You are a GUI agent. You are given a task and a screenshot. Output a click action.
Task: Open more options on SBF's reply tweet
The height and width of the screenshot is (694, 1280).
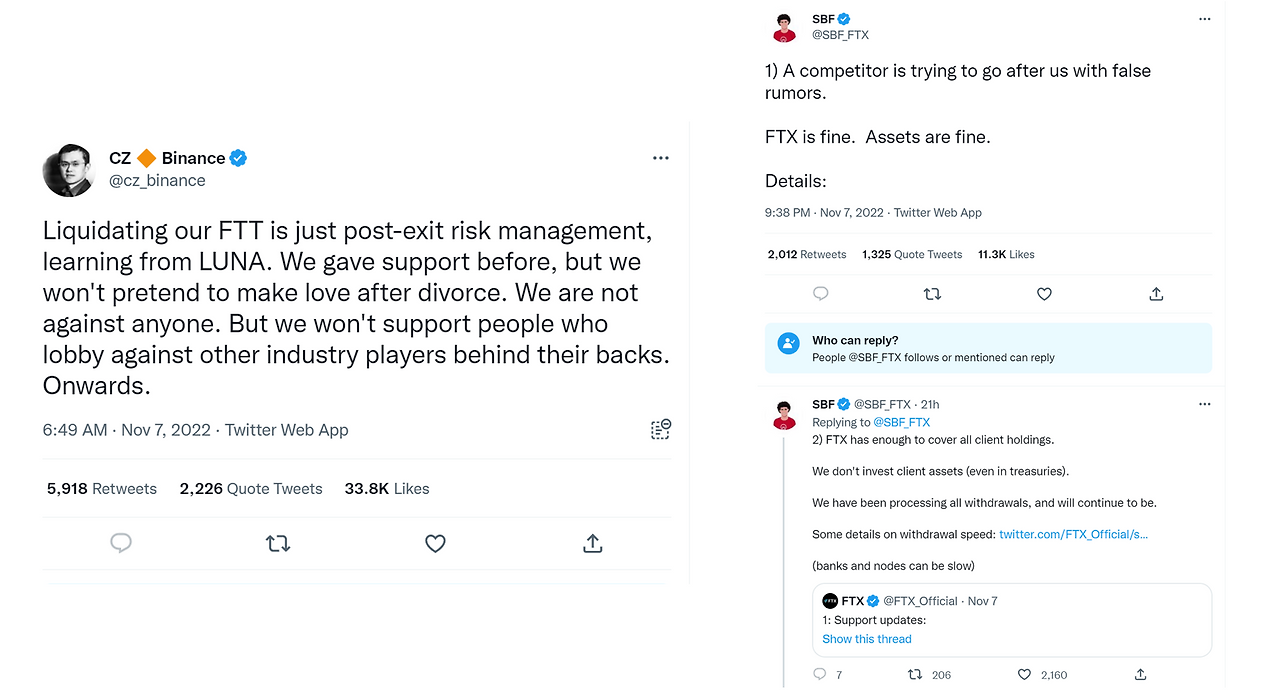point(1204,404)
